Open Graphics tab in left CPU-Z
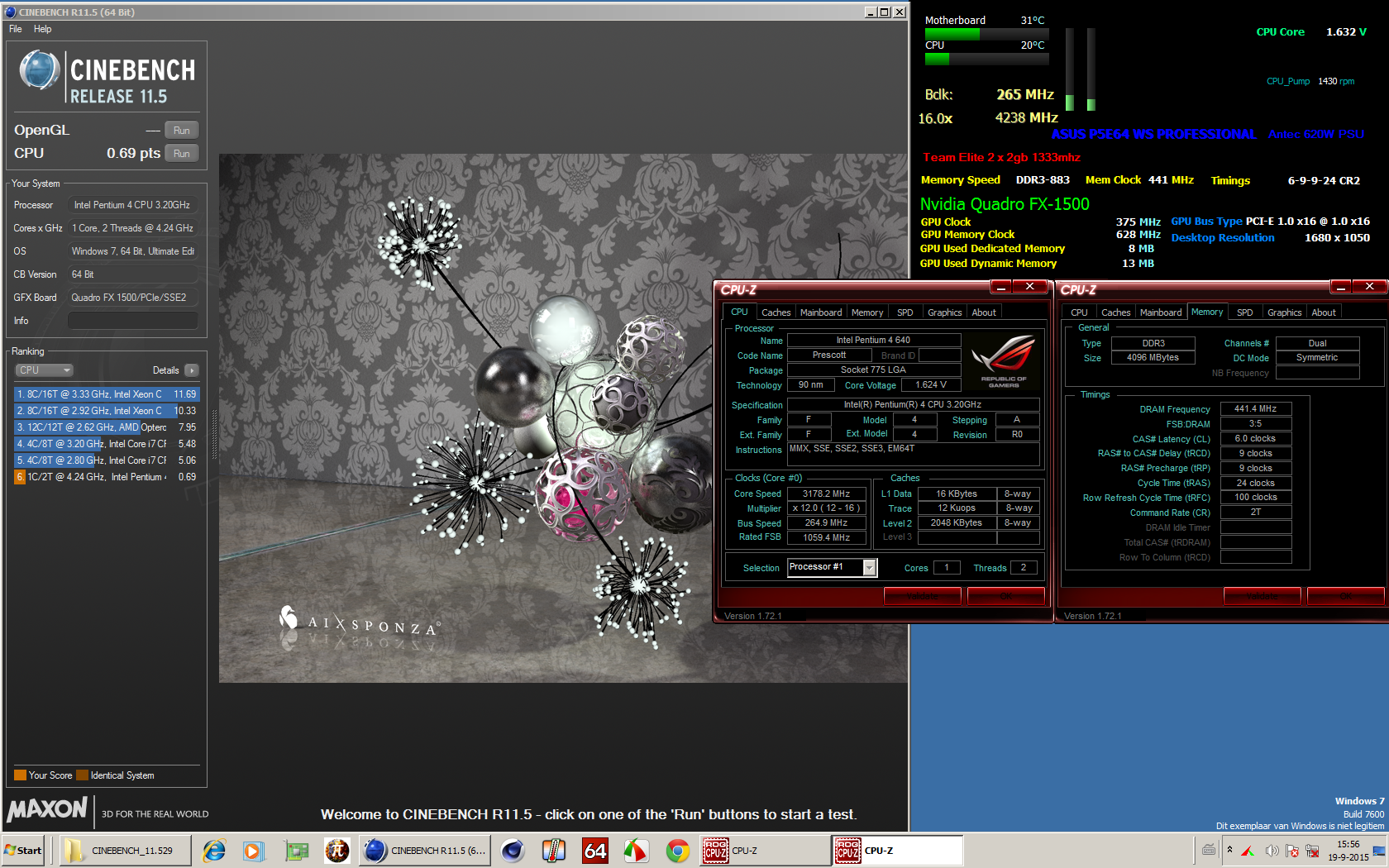This screenshot has width=1389, height=868. coord(944,312)
